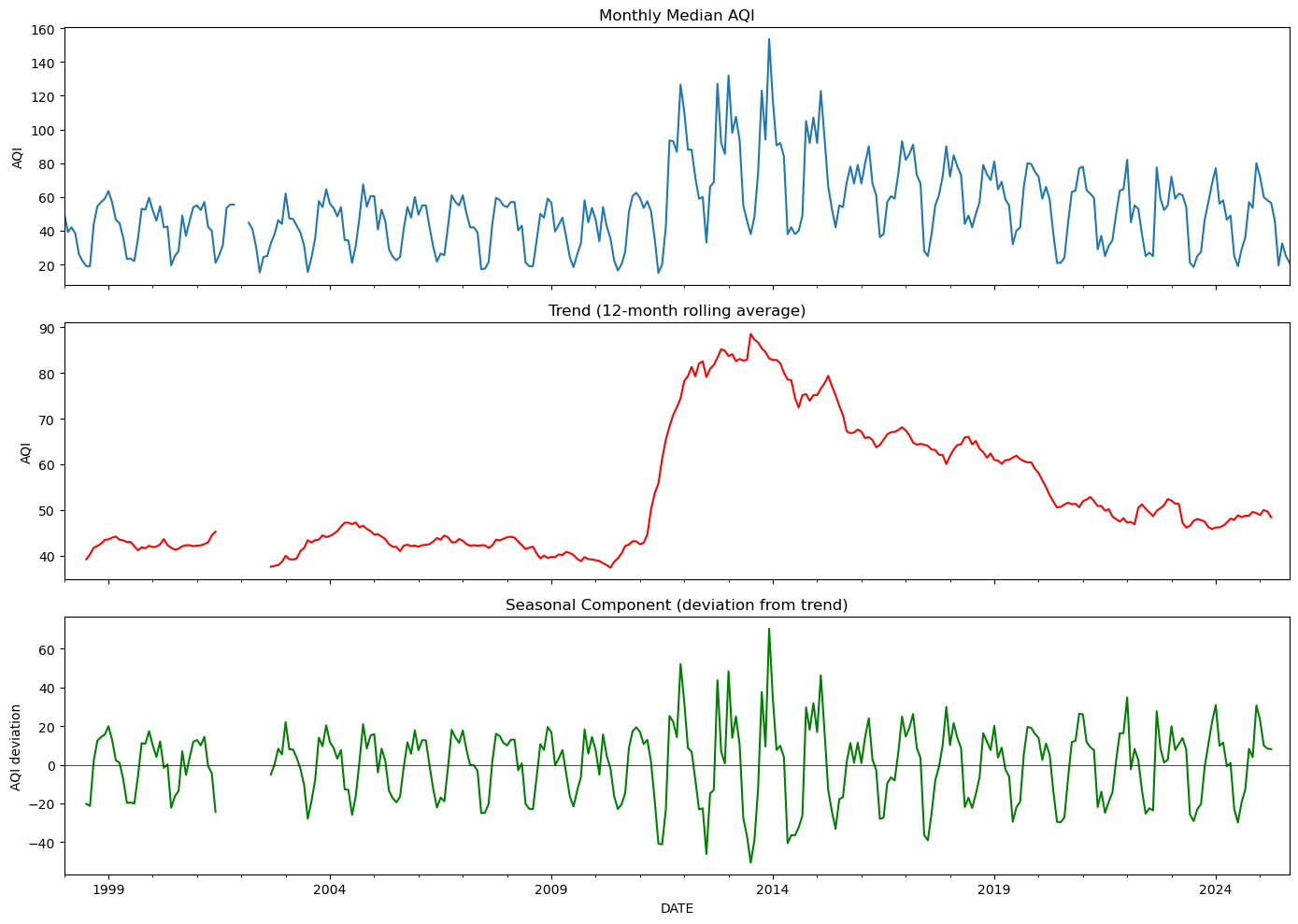Click the trend peak around 88 AQI
The width and height of the screenshot is (1298, 924).
pyautogui.click(x=752, y=334)
